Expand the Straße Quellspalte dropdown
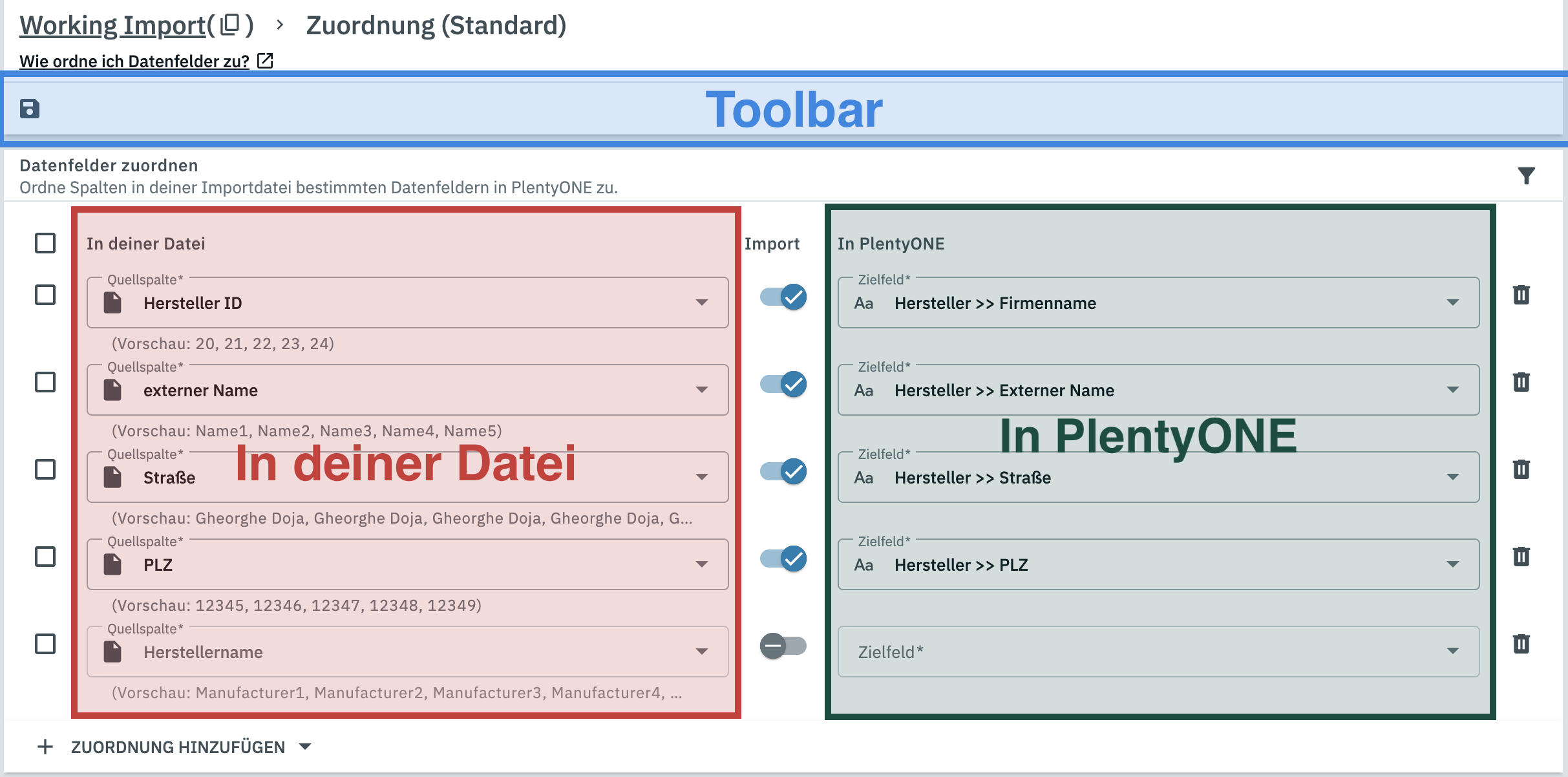The height and width of the screenshot is (777, 1568). 701,477
